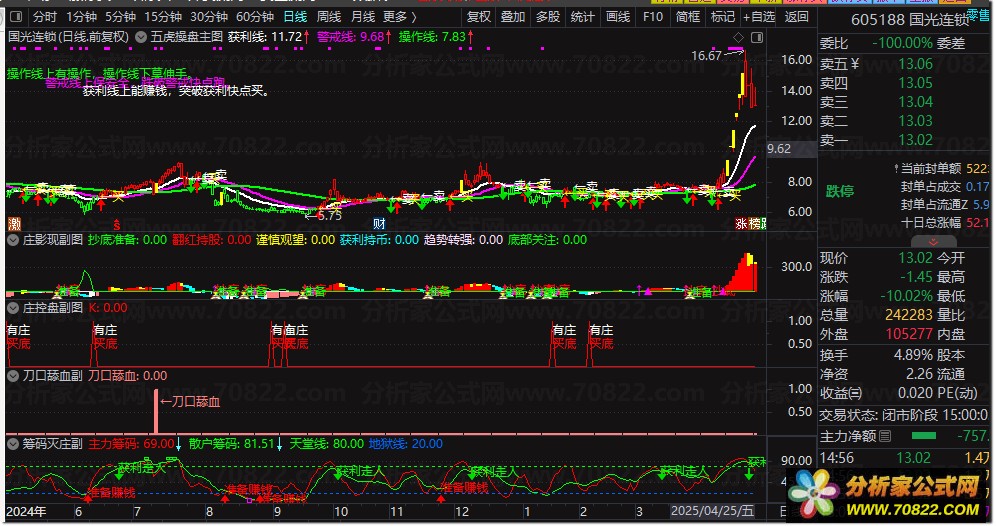Select the 1分钟 period
996x526 pixels.
[x=81, y=17]
